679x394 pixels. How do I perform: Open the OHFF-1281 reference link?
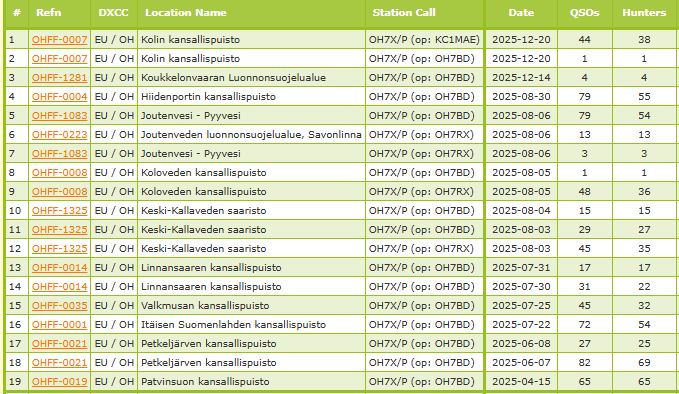coord(60,78)
